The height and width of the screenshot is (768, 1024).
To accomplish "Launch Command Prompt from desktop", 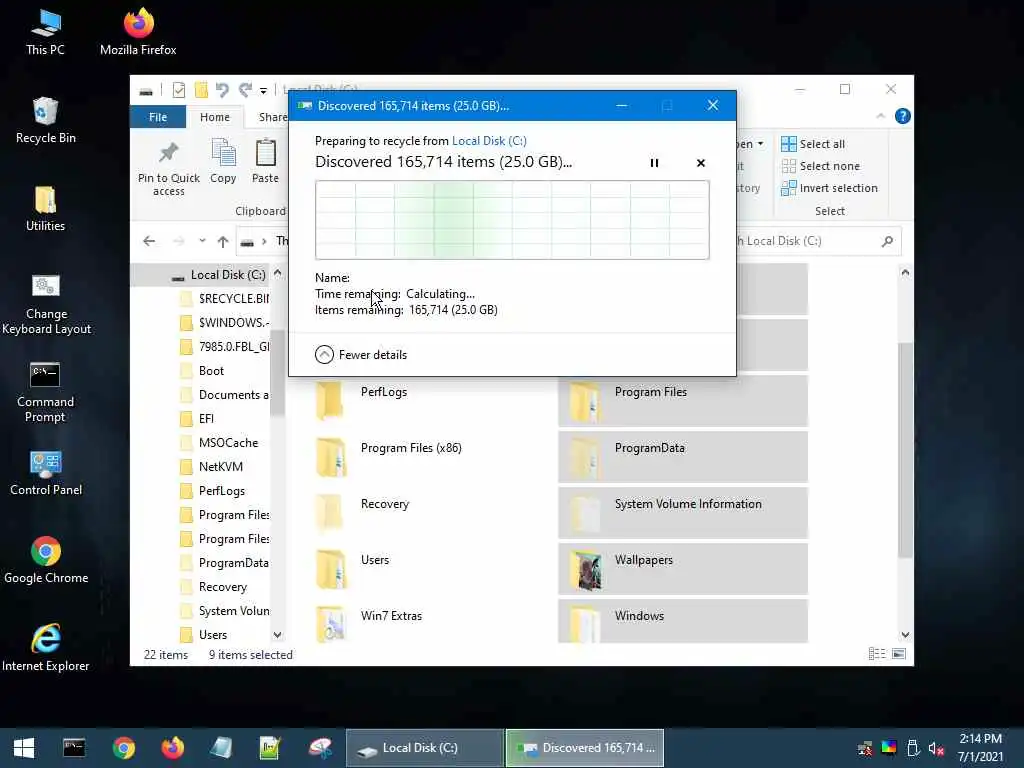I will pos(45,392).
